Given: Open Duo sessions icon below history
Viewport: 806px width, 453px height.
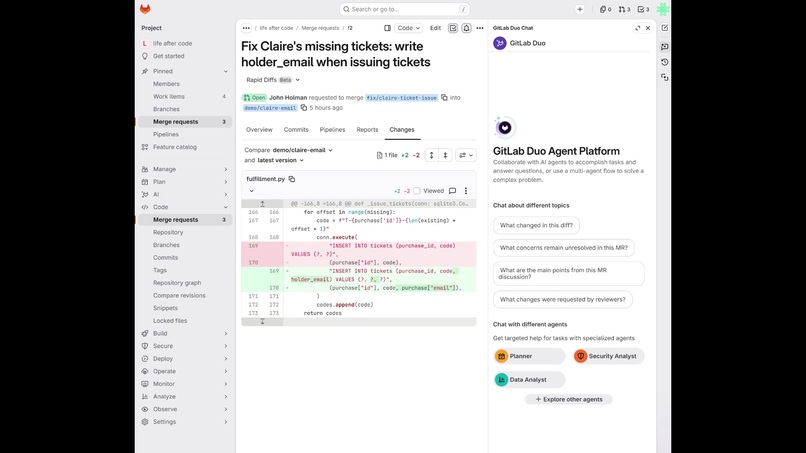Looking at the screenshot, I should (x=665, y=77).
